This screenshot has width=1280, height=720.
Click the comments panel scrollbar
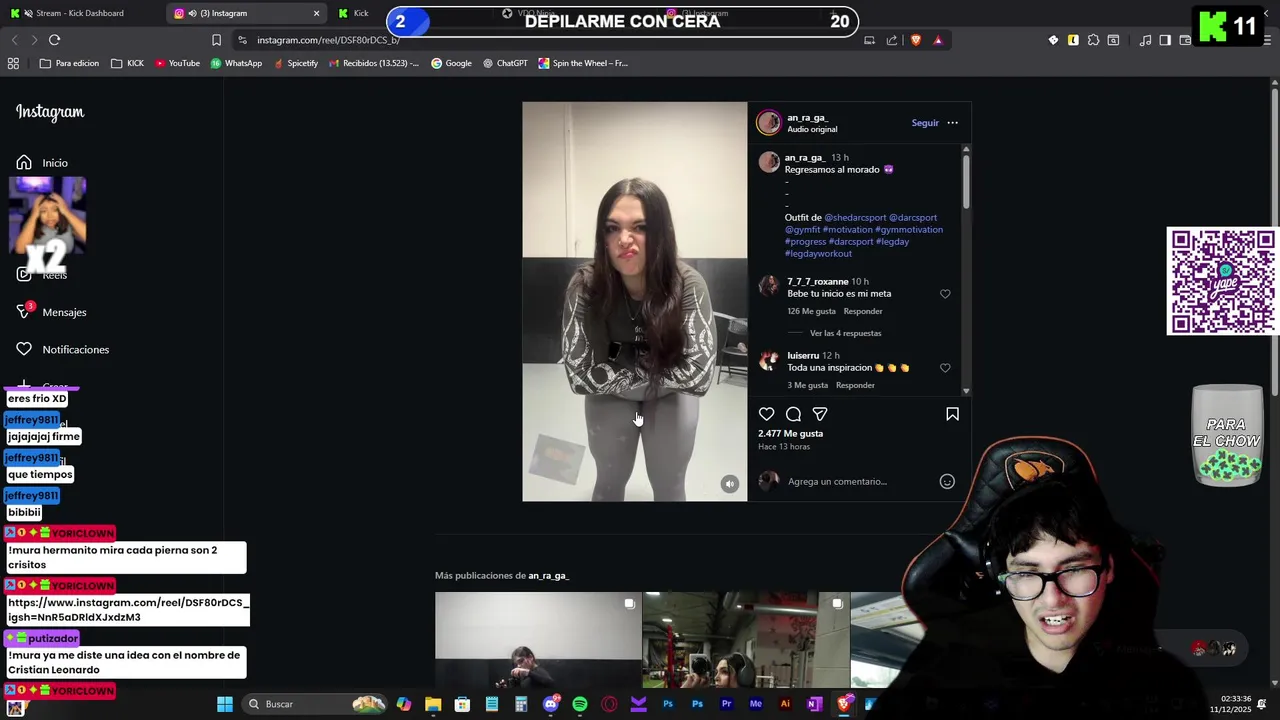click(966, 180)
